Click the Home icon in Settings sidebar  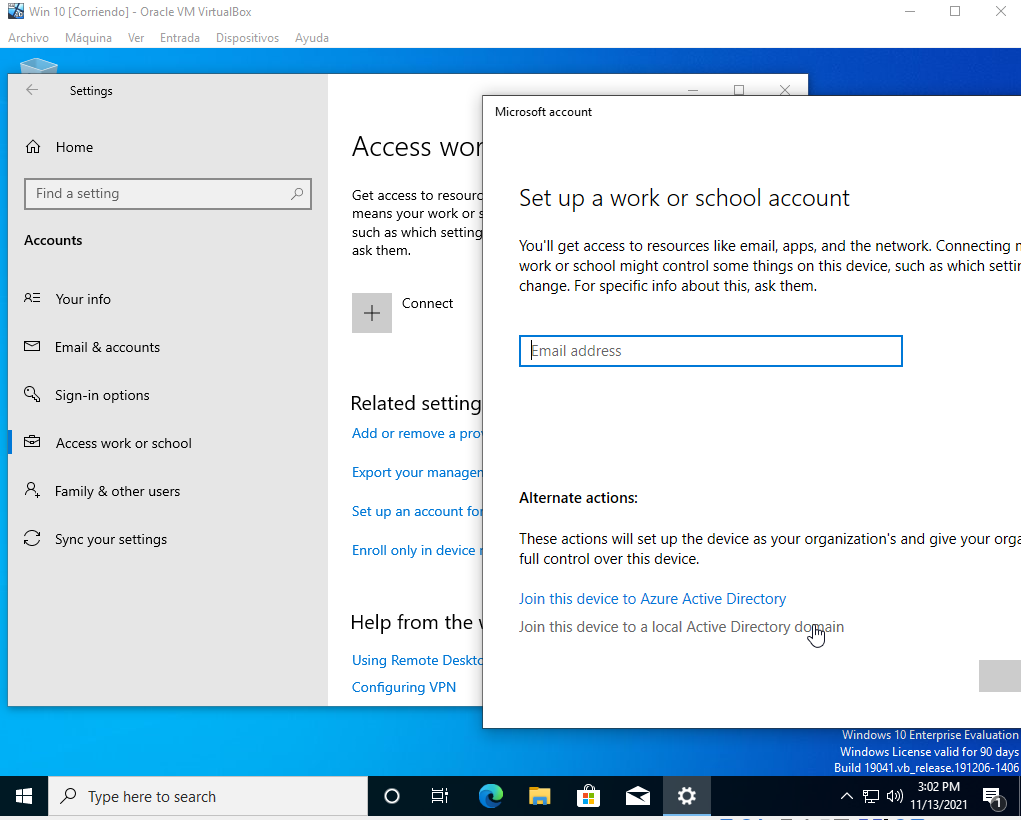tap(34, 147)
